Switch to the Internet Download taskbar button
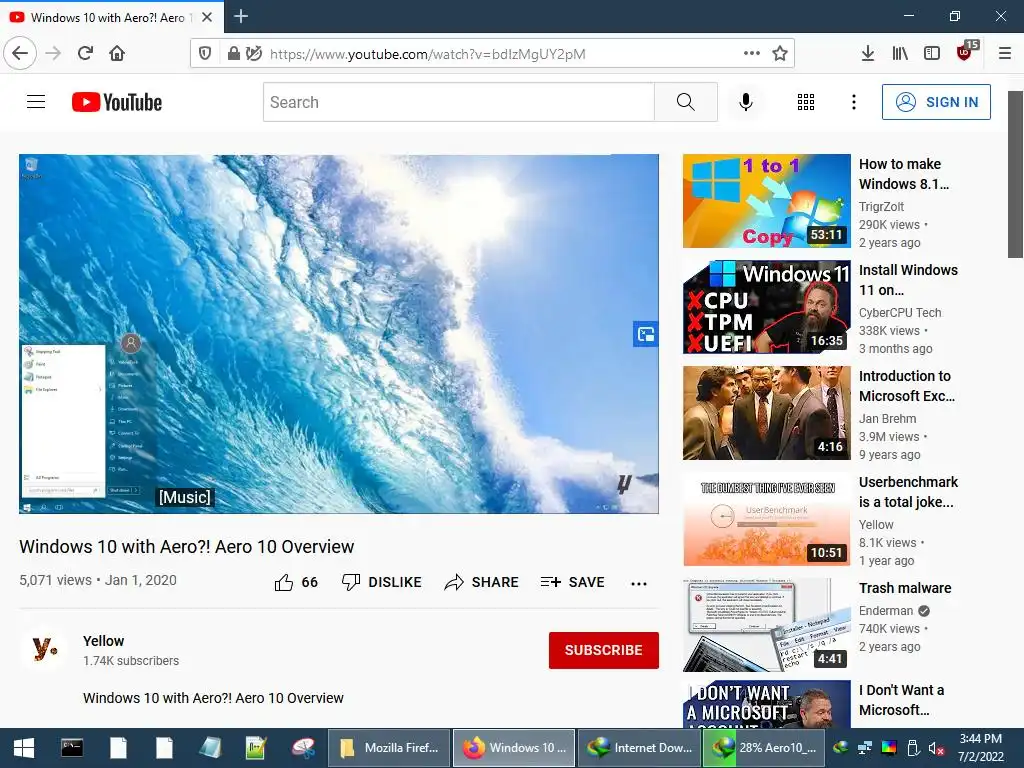Image resolution: width=1024 pixels, height=768 pixels. 639,748
